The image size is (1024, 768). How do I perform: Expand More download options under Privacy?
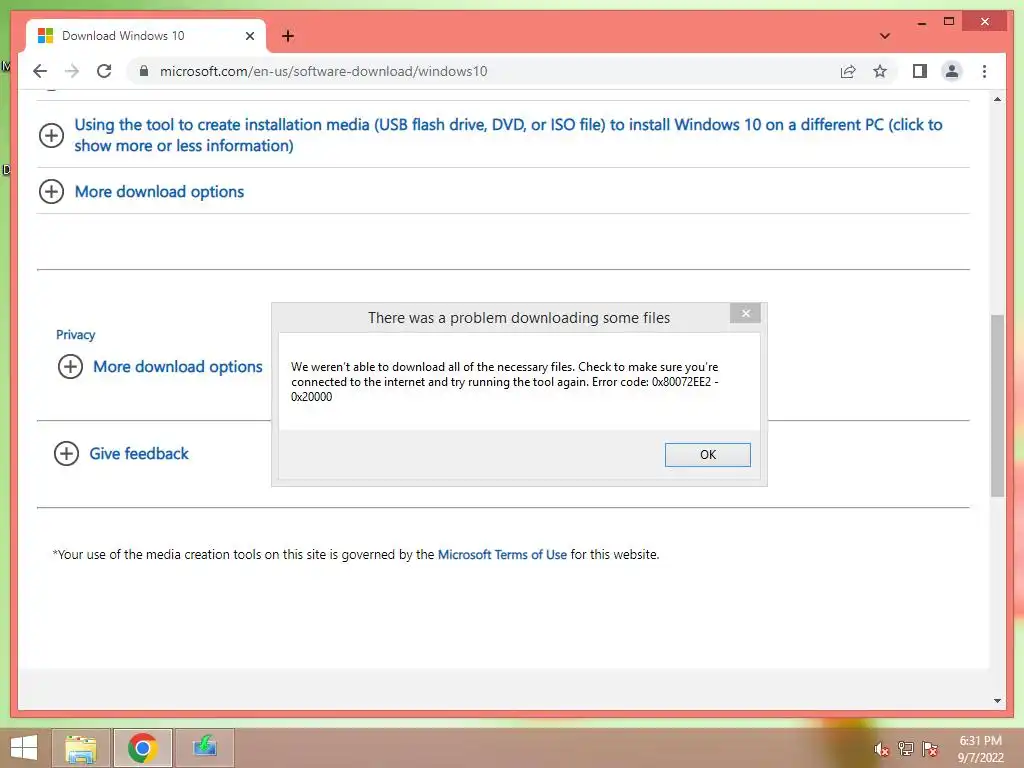pos(71,366)
